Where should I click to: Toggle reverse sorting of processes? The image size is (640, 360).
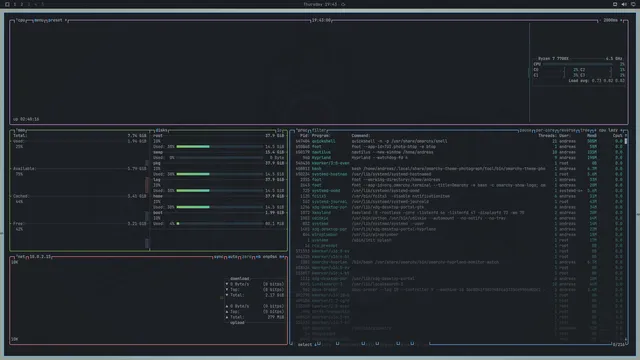[567, 131]
